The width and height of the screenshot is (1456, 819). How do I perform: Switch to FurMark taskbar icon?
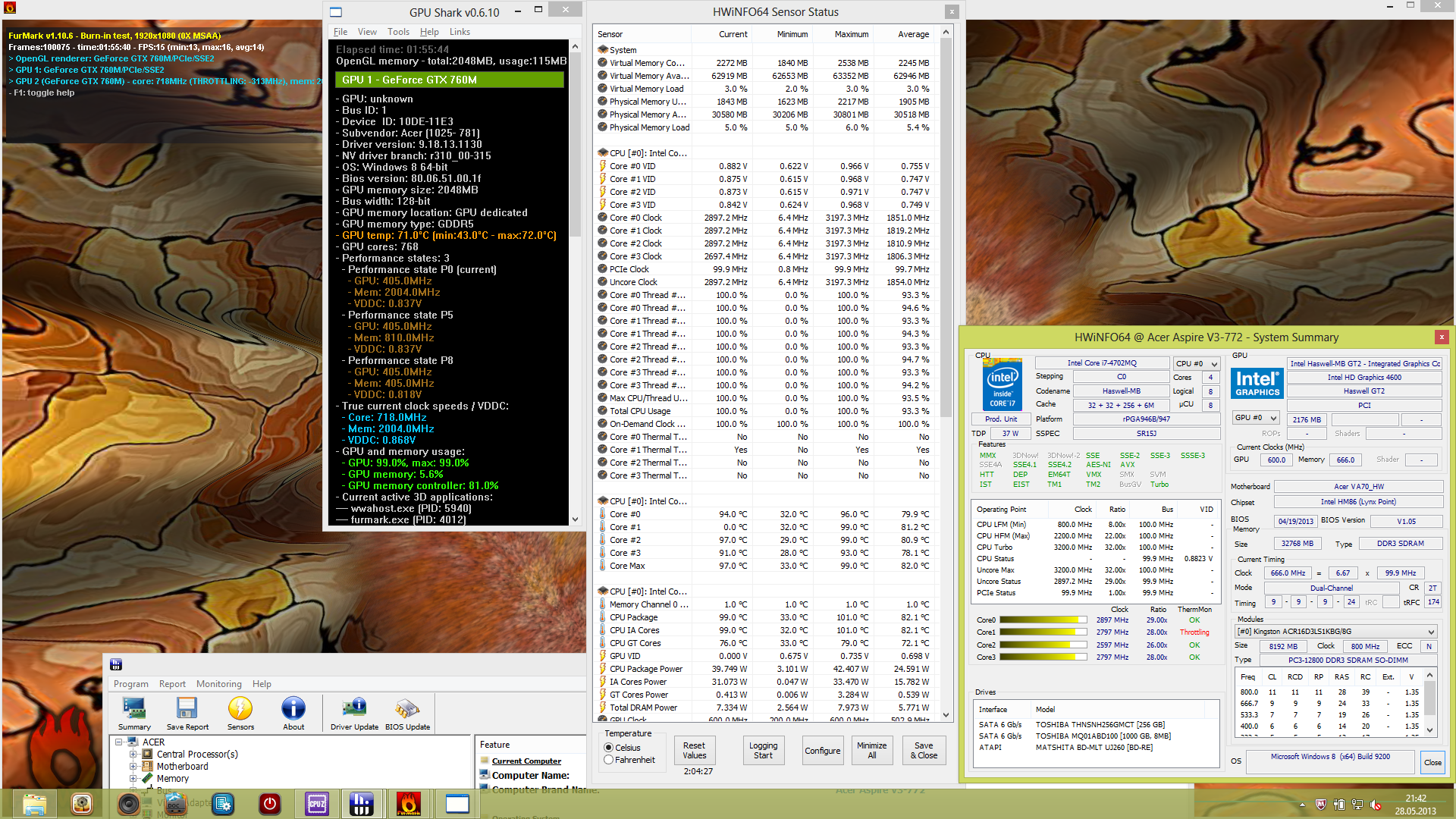pos(408,804)
